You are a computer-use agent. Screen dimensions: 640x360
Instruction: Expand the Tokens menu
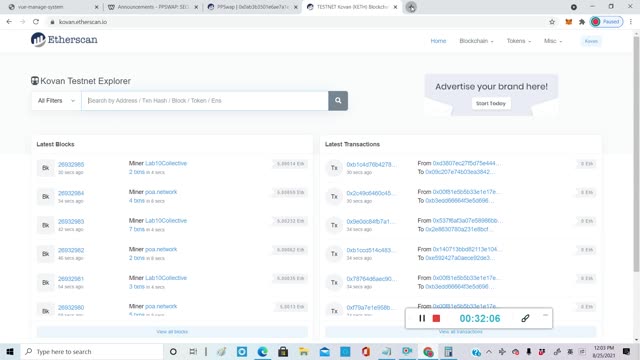tap(519, 41)
